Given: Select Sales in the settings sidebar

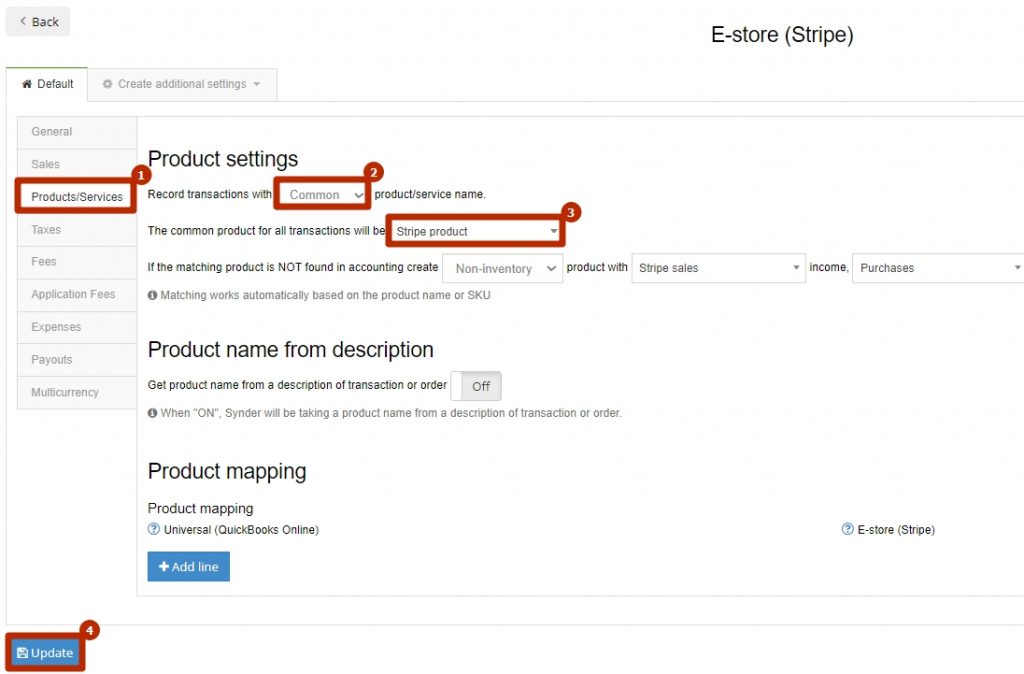Looking at the screenshot, I should coord(77,165).
